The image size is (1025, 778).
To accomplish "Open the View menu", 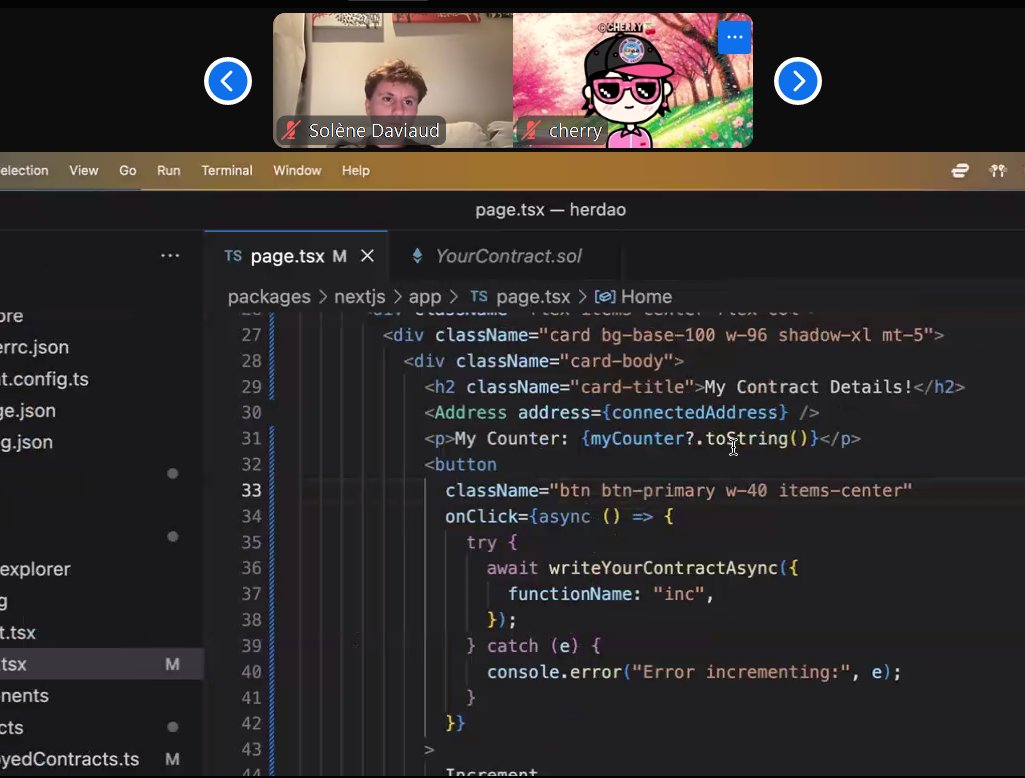I will tap(84, 171).
